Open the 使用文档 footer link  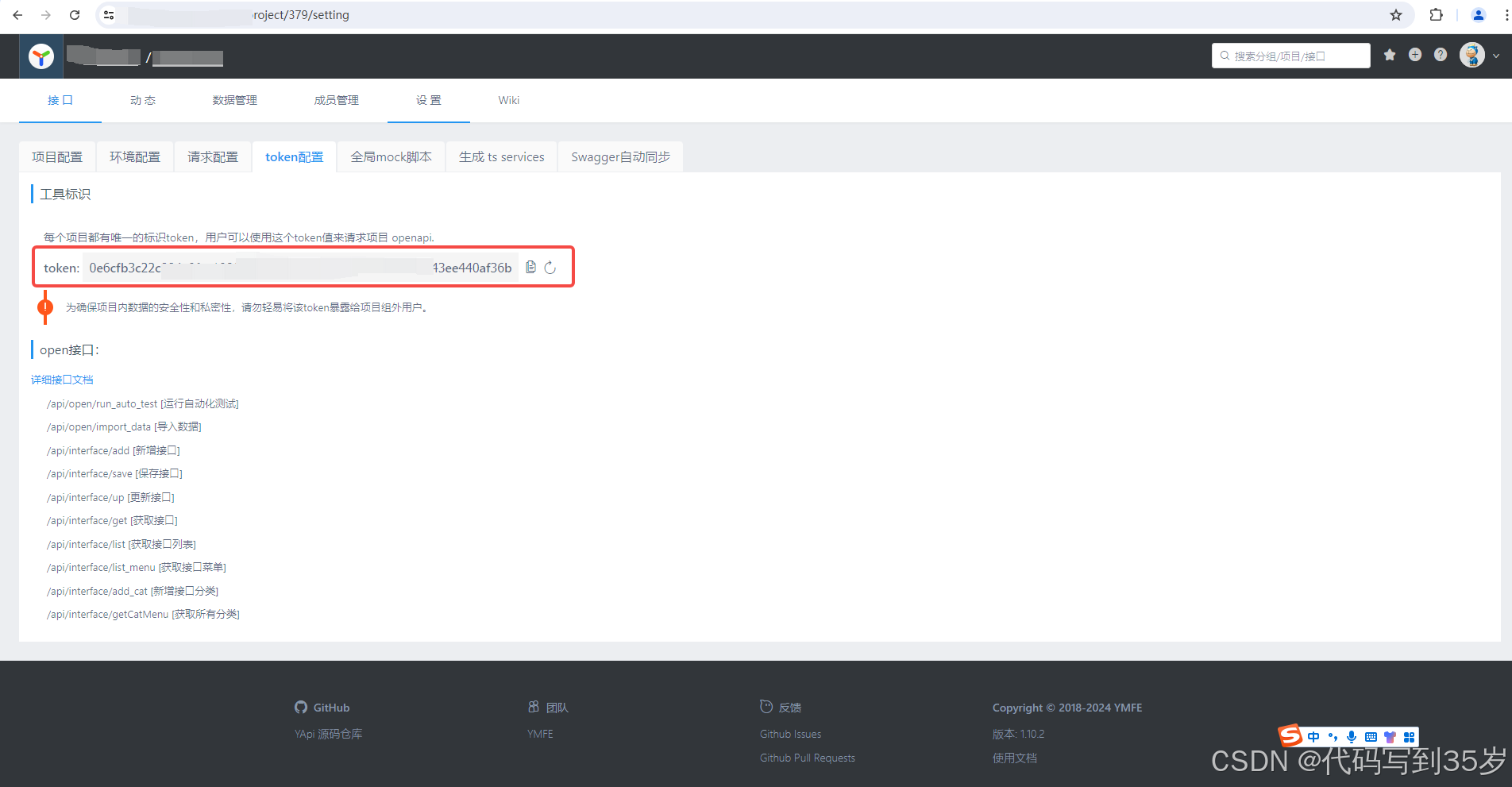pyautogui.click(x=1015, y=758)
